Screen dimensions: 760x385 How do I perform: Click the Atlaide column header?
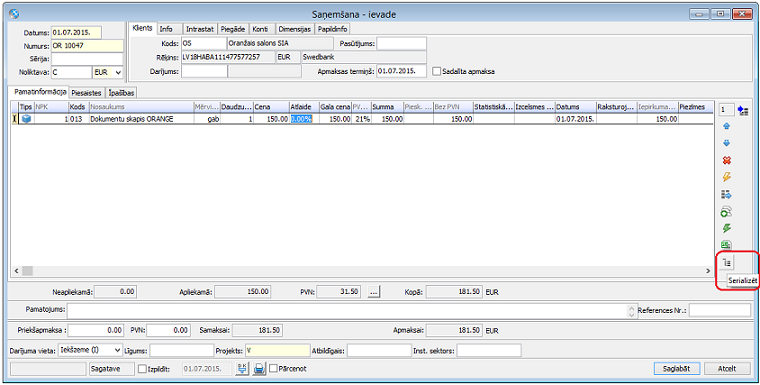[304, 107]
